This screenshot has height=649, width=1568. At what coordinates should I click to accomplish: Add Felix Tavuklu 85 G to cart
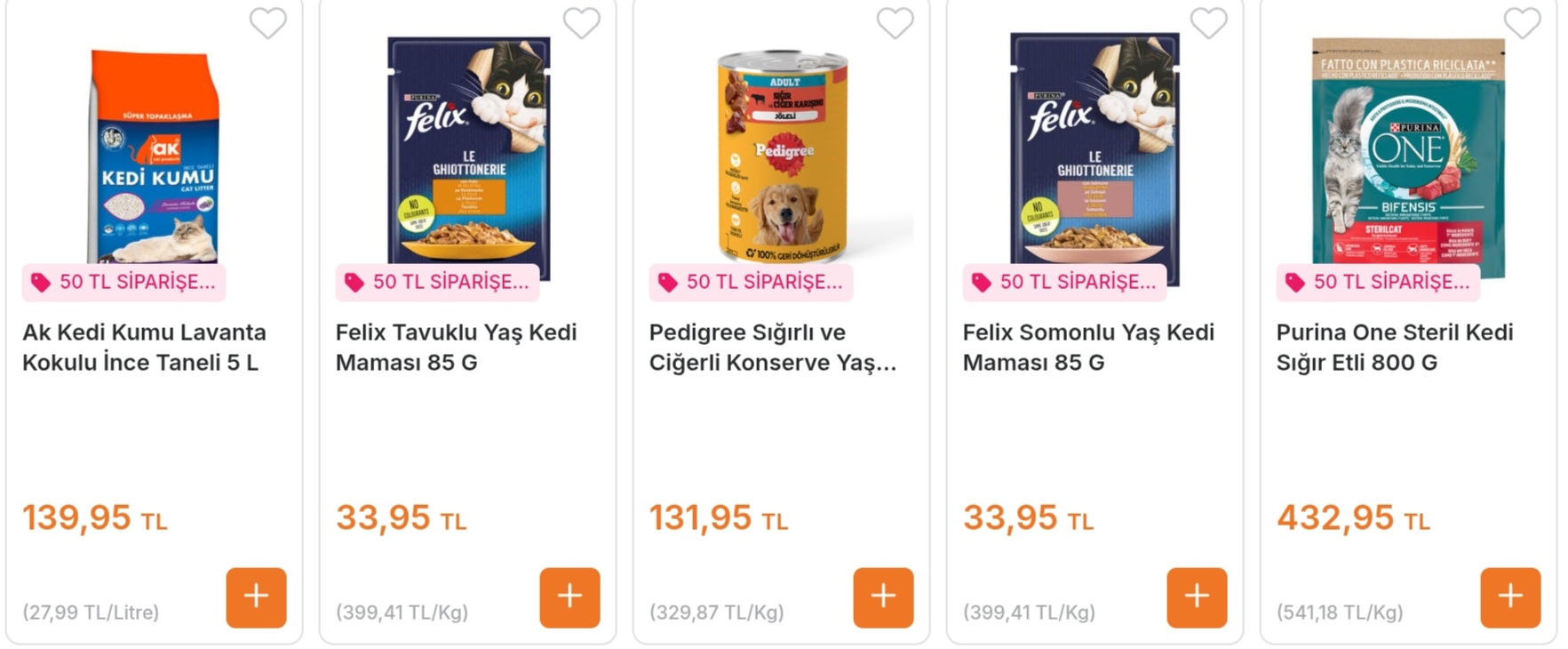pyautogui.click(x=569, y=597)
